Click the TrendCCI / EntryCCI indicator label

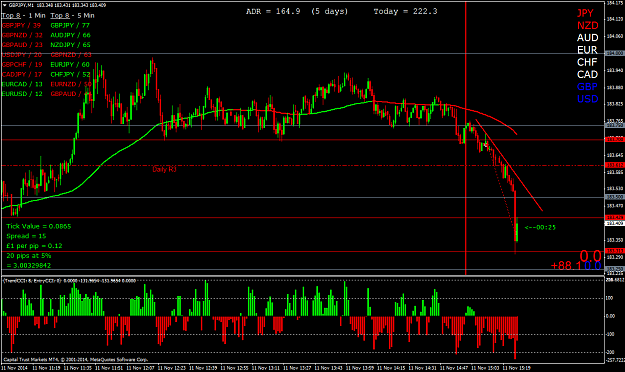69,281
